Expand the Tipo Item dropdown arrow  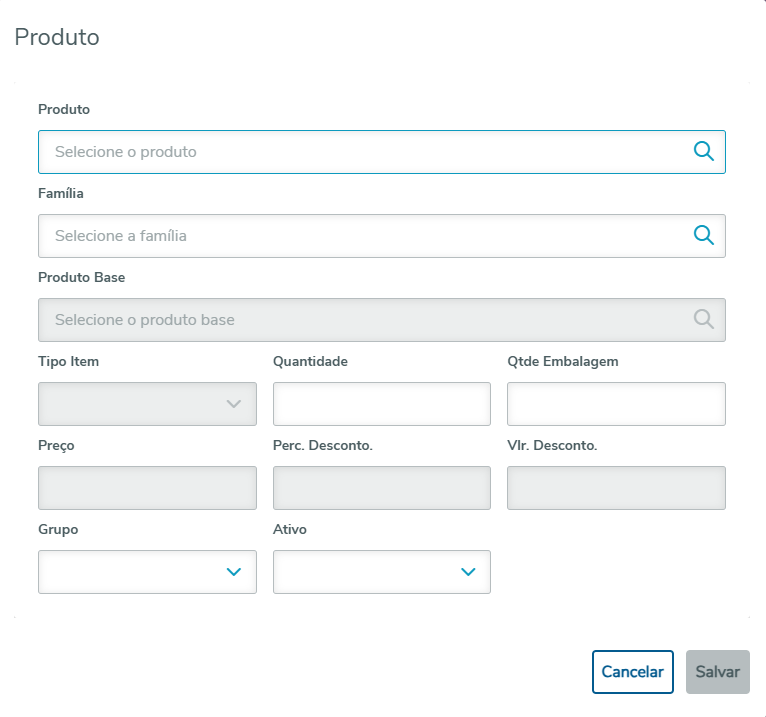click(x=234, y=404)
